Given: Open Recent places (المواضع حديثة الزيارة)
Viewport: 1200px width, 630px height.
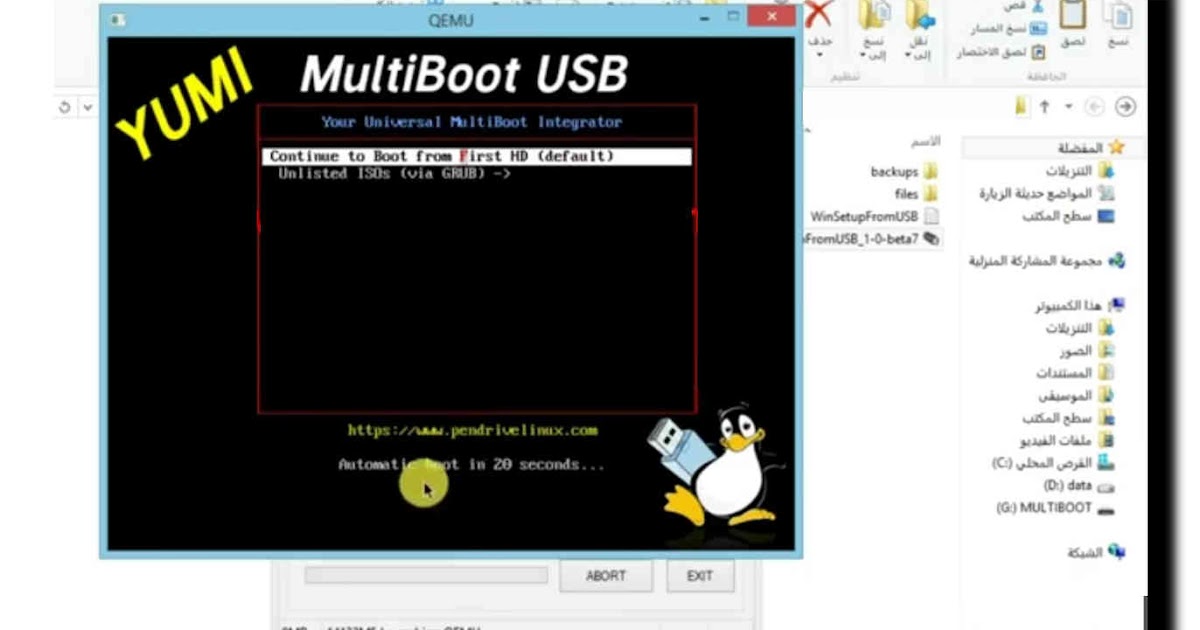Looking at the screenshot, I should tap(1047, 193).
